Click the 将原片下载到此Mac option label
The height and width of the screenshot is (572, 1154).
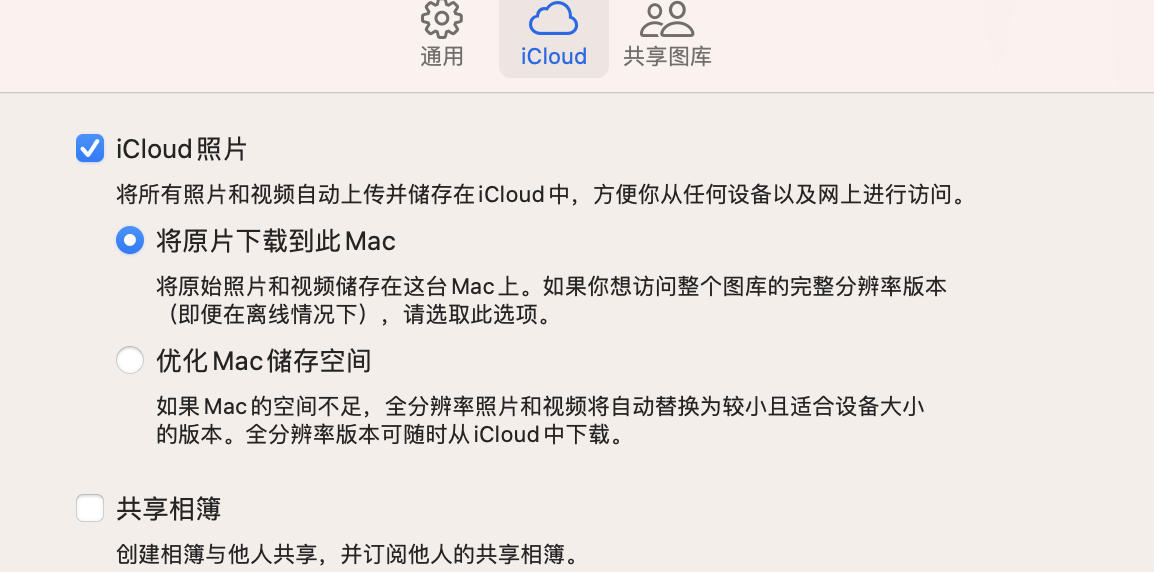point(276,241)
